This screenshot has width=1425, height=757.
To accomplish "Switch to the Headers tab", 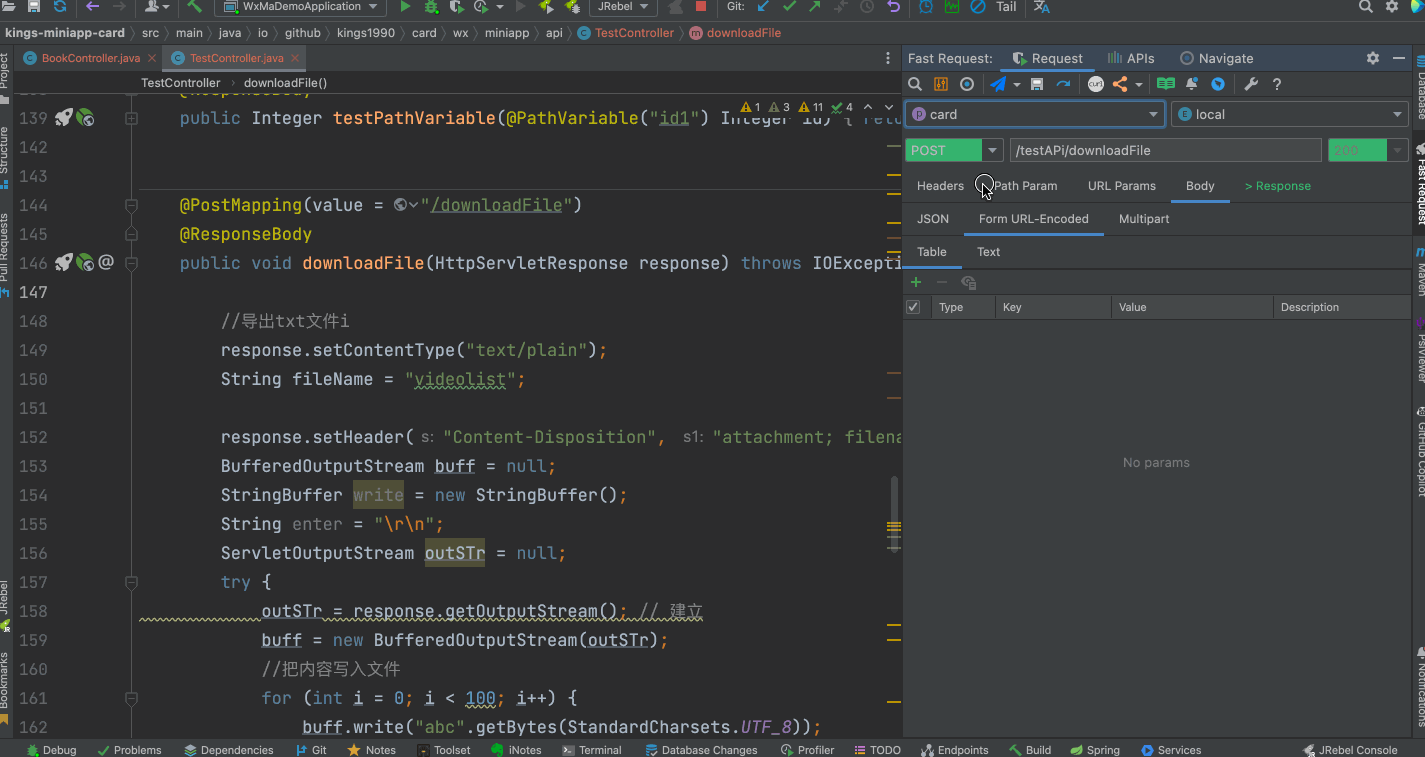I will (x=940, y=186).
